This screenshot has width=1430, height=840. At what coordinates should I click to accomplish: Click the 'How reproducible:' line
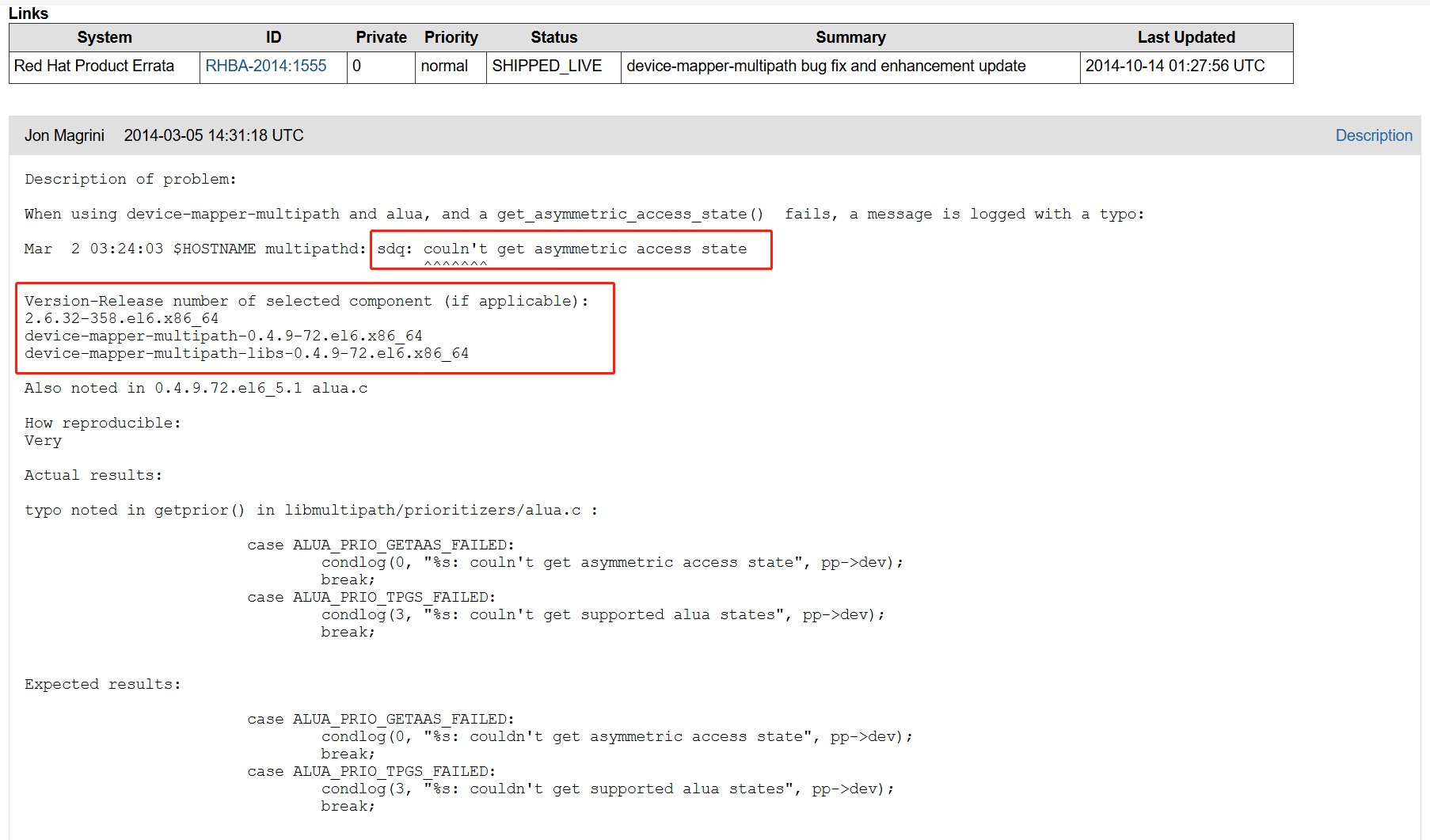(x=103, y=424)
